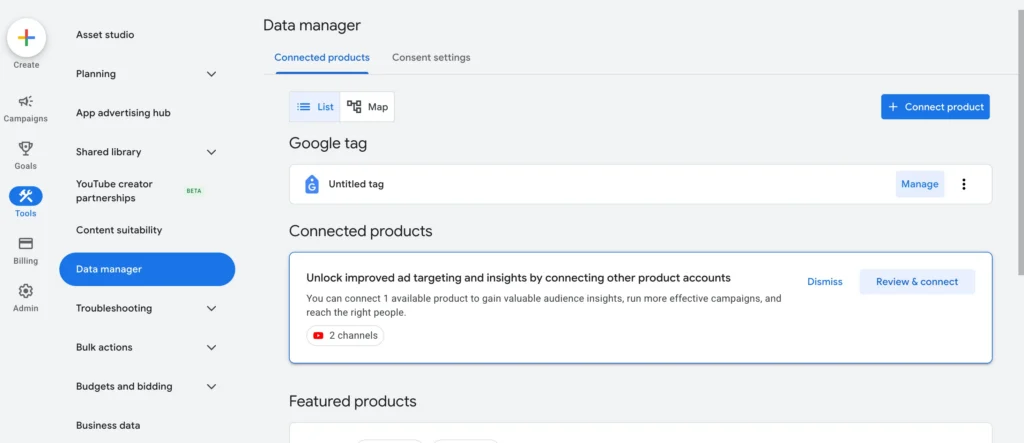The image size is (1024, 443).
Task: Open Campaigns via the megaphone icon
Action: (25, 101)
